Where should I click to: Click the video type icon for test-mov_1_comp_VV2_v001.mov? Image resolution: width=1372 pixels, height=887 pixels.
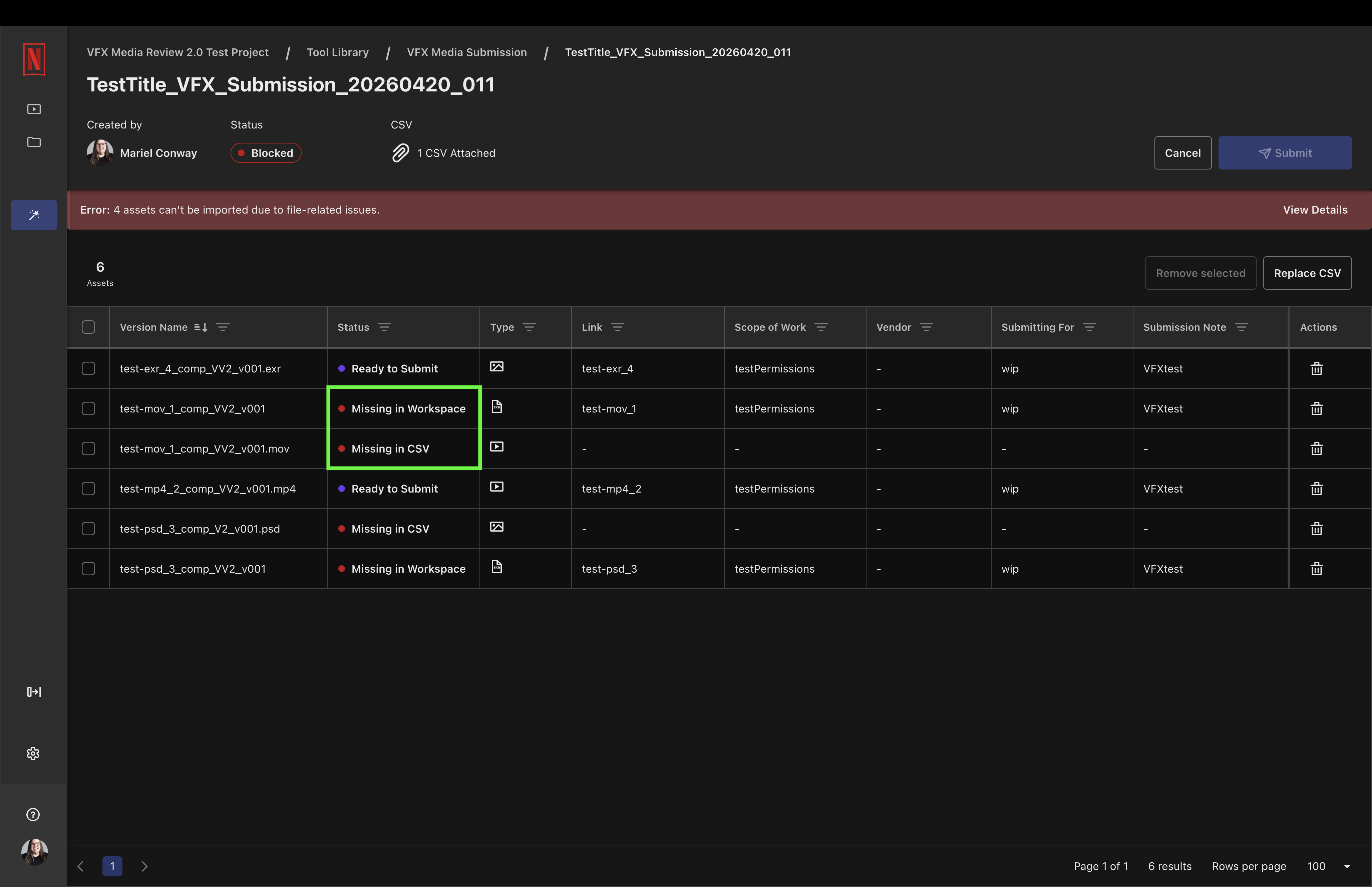[497, 447]
